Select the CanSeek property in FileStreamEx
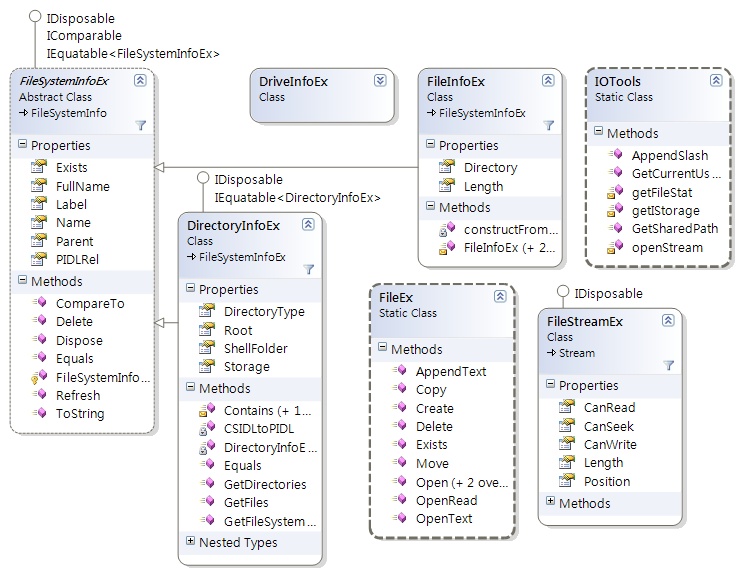 [610, 425]
